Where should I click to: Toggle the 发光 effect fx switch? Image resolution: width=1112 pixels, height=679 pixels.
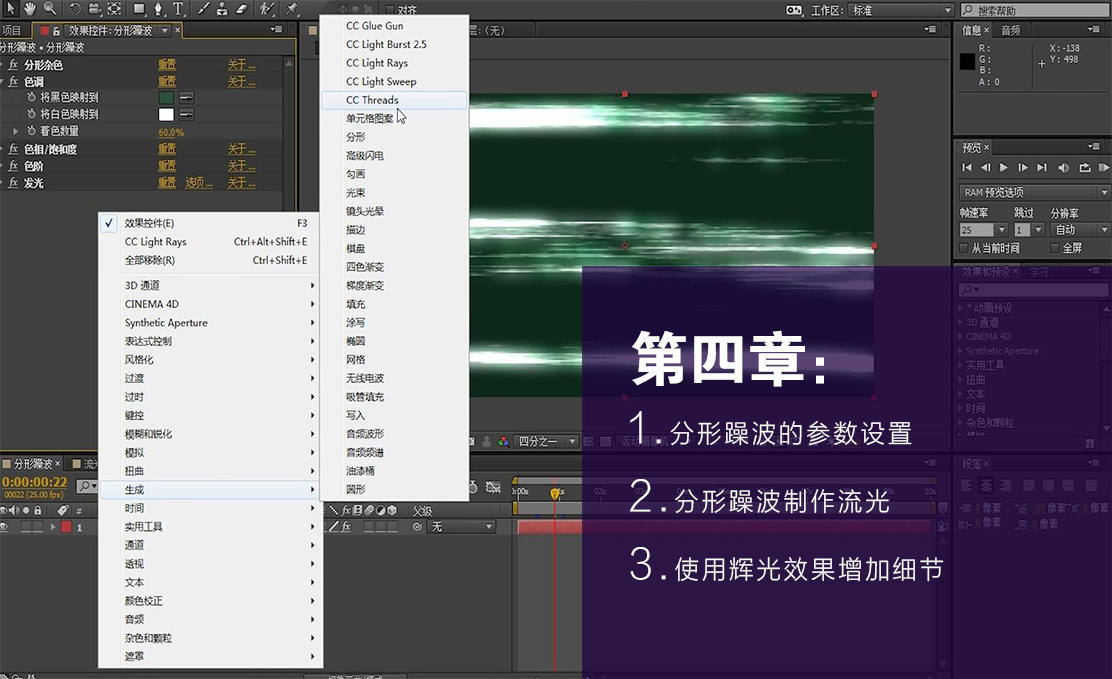13,183
